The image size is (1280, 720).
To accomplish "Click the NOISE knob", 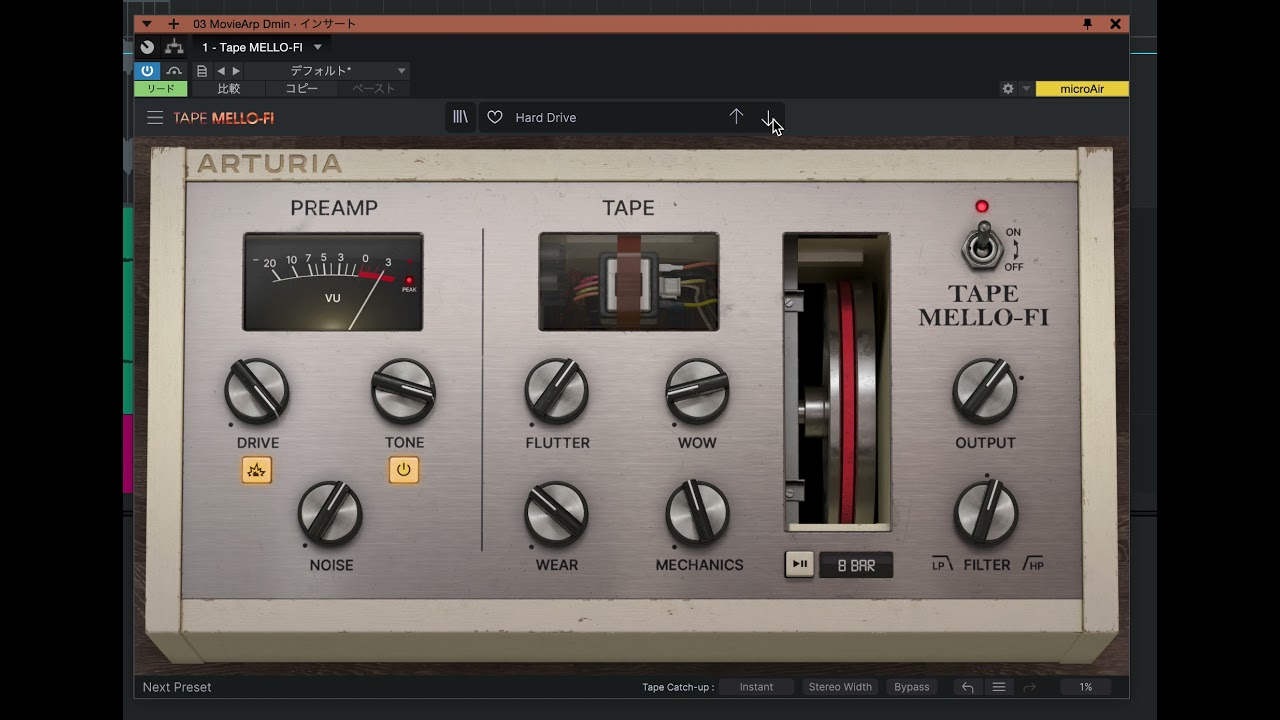I will pos(330,513).
